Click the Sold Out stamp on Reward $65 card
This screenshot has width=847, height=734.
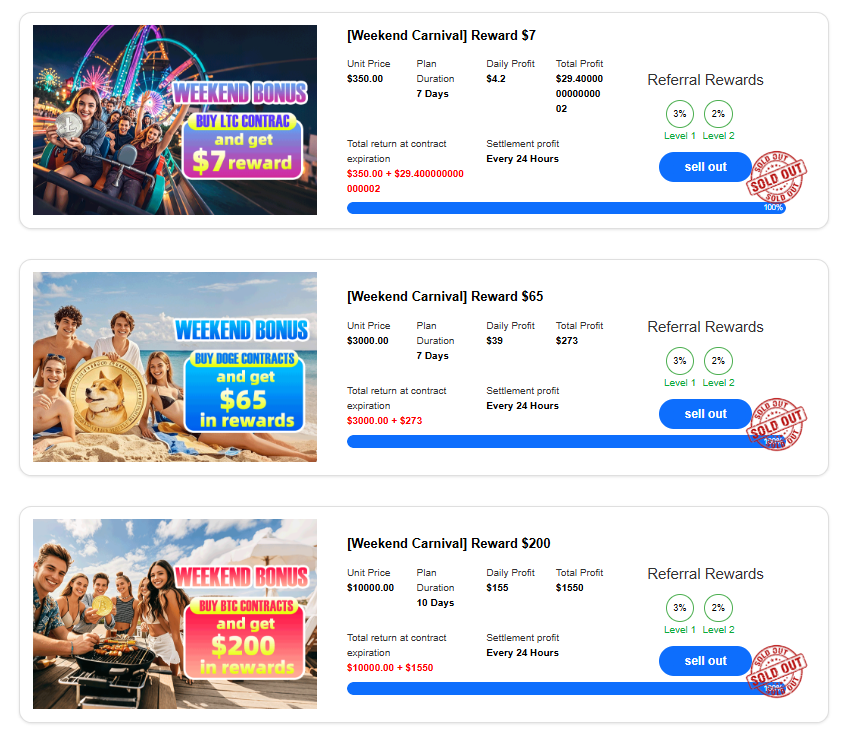tap(778, 426)
